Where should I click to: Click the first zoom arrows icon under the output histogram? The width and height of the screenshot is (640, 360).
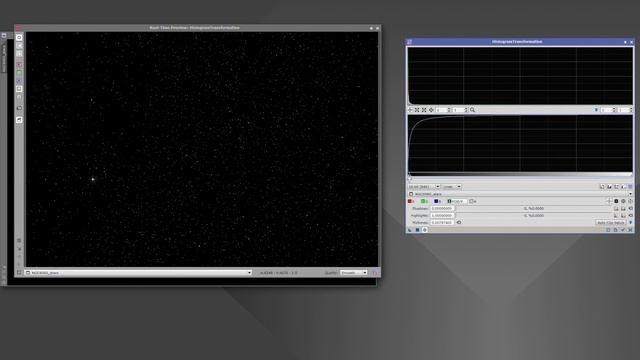coord(417,110)
